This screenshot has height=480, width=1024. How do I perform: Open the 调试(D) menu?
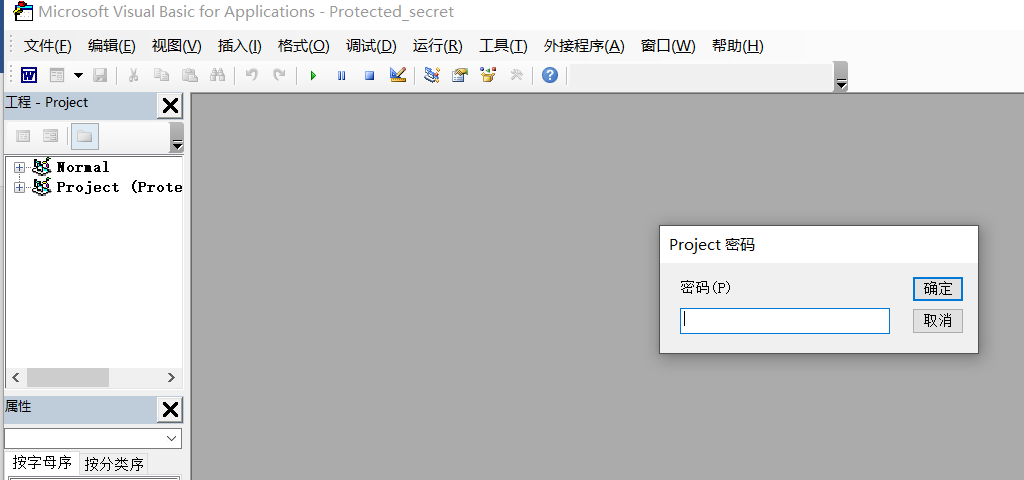pos(371,46)
